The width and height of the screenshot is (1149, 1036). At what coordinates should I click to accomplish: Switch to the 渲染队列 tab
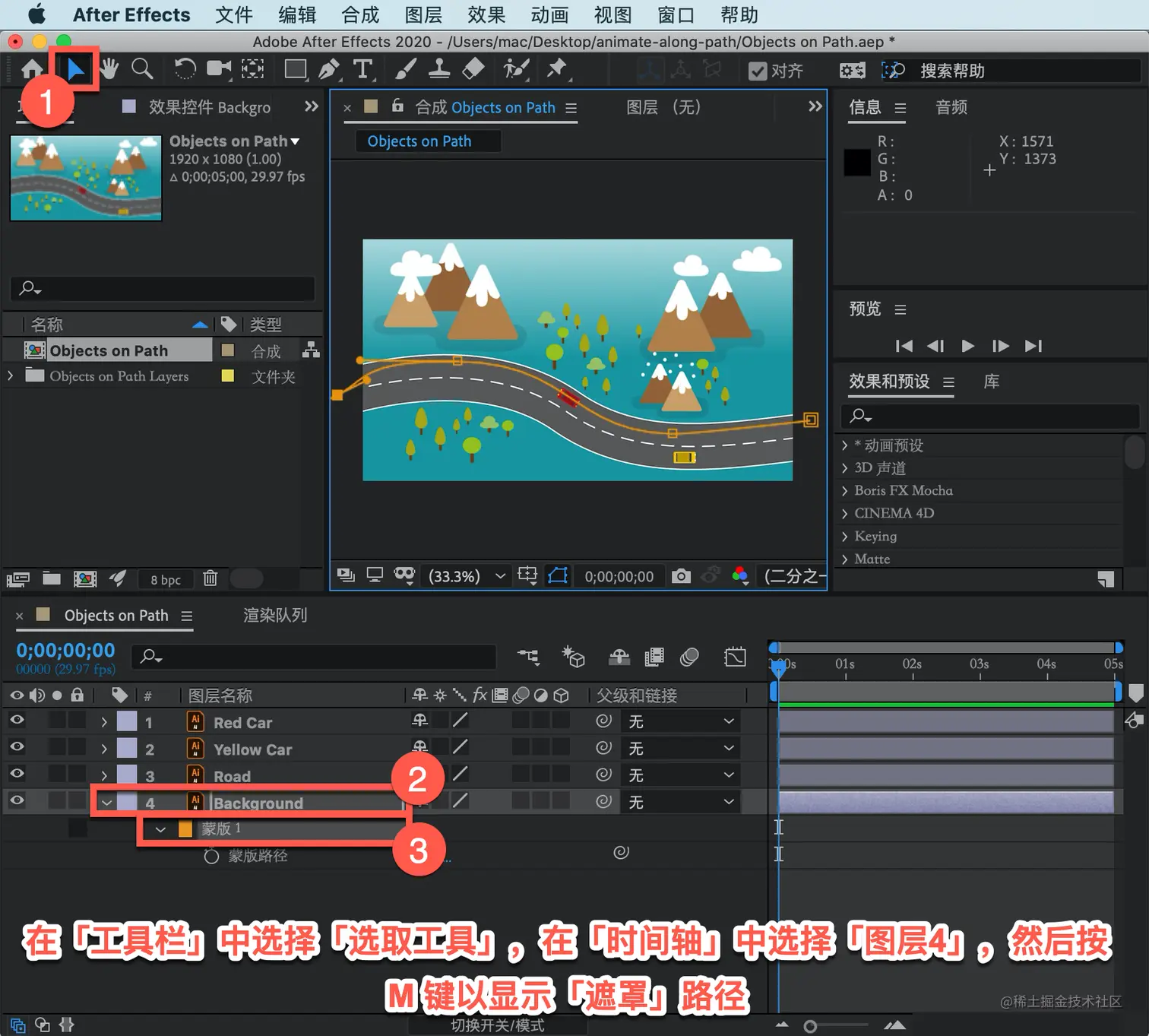coord(275,615)
